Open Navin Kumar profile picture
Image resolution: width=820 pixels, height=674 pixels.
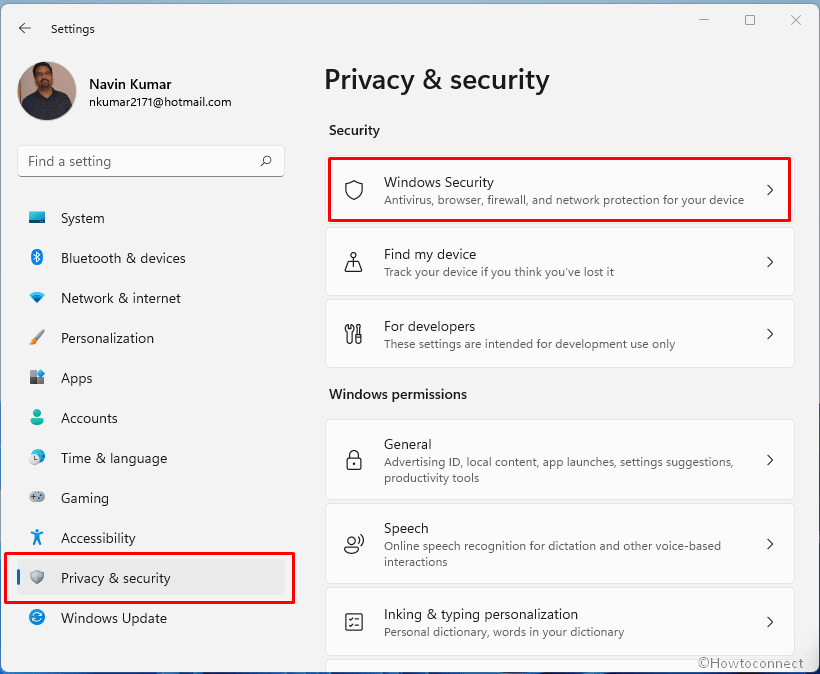[47, 91]
